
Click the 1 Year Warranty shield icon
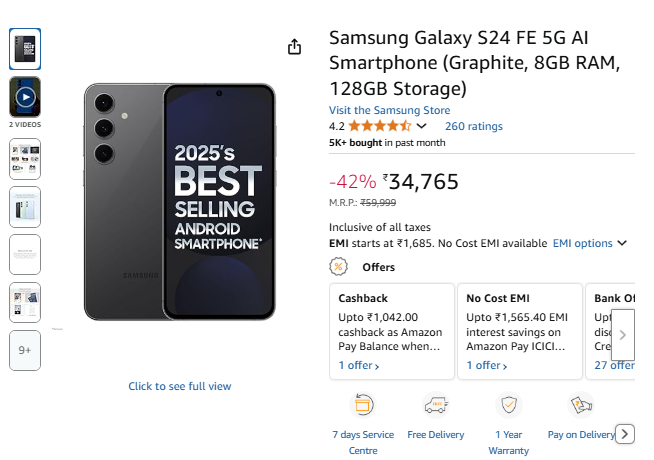click(x=509, y=405)
